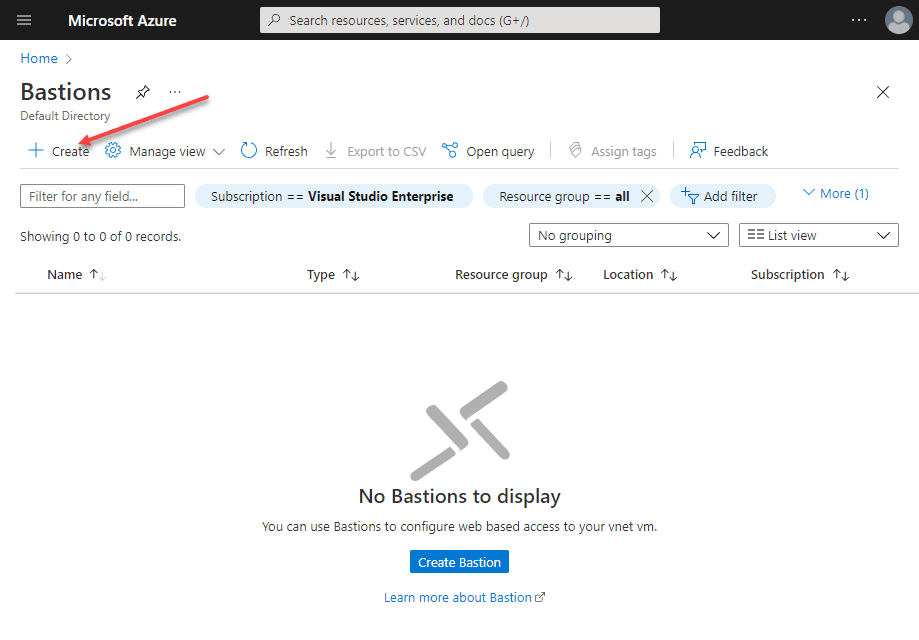Click the Manage view gear icon

[x=113, y=151]
